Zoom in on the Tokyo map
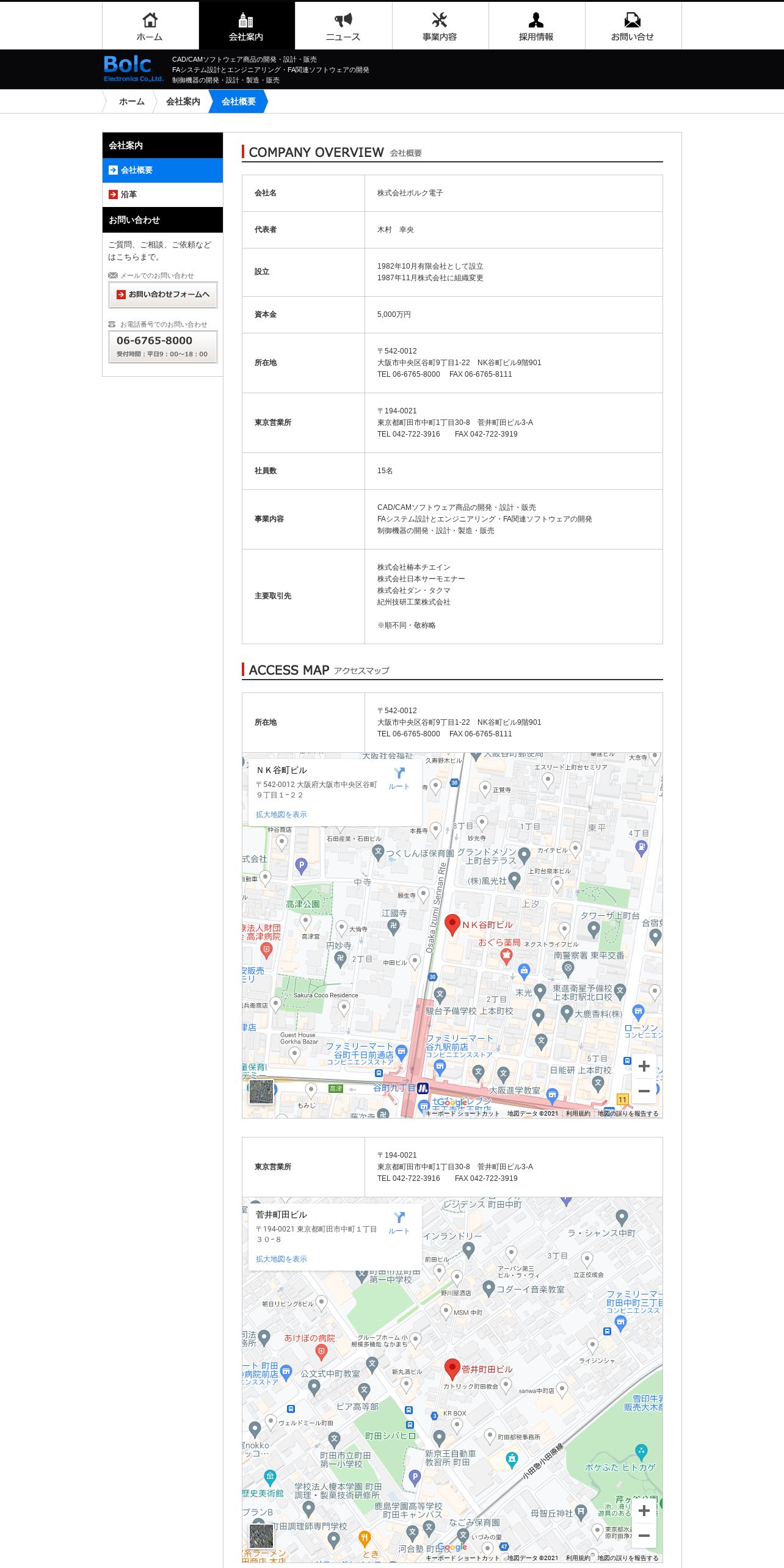784x1568 pixels. tap(644, 1511)
